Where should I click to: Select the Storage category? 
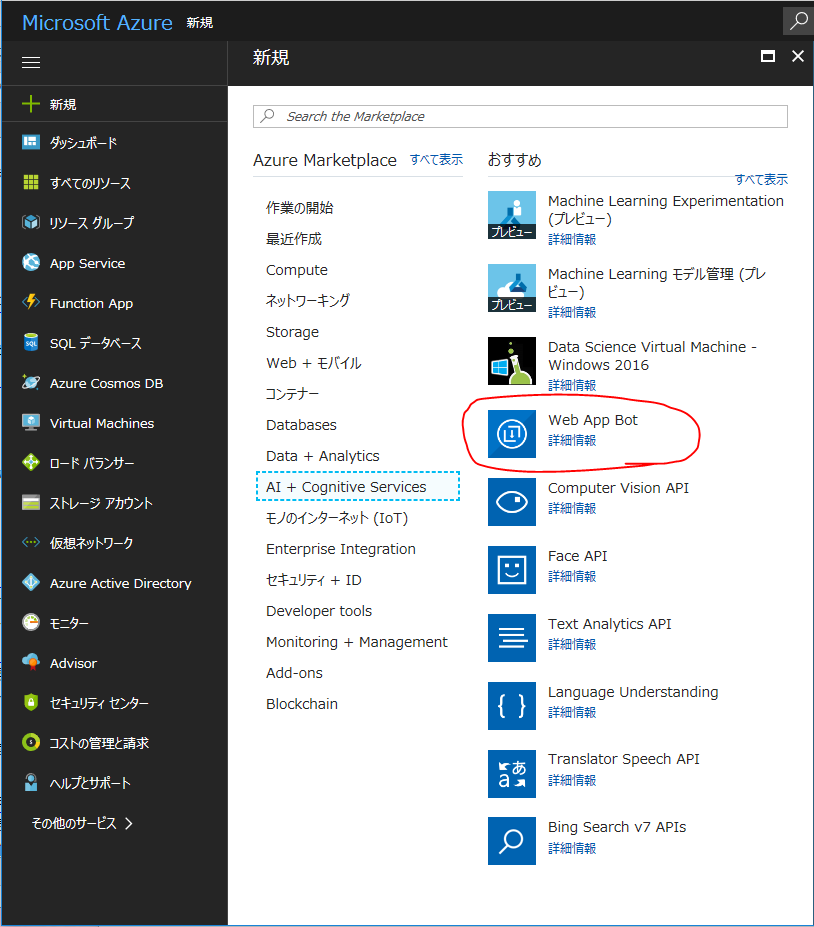(292, 332)
